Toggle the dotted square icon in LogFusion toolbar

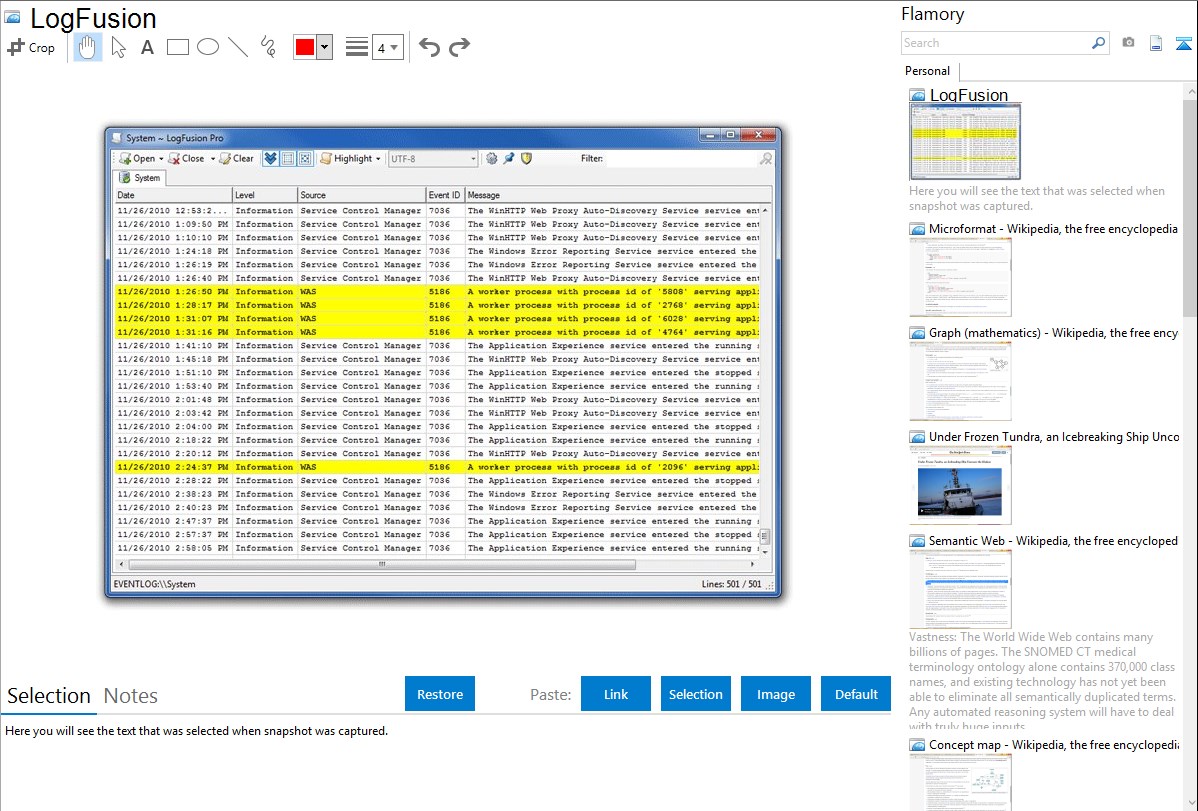point(305,158)
